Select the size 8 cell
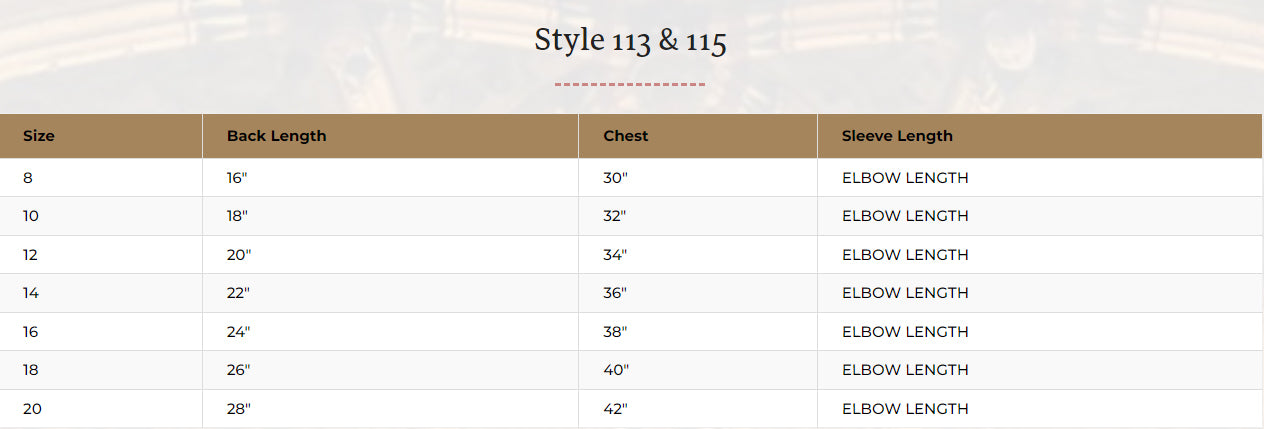Viewport: 1264px width, 429px height. click(28, 178)
